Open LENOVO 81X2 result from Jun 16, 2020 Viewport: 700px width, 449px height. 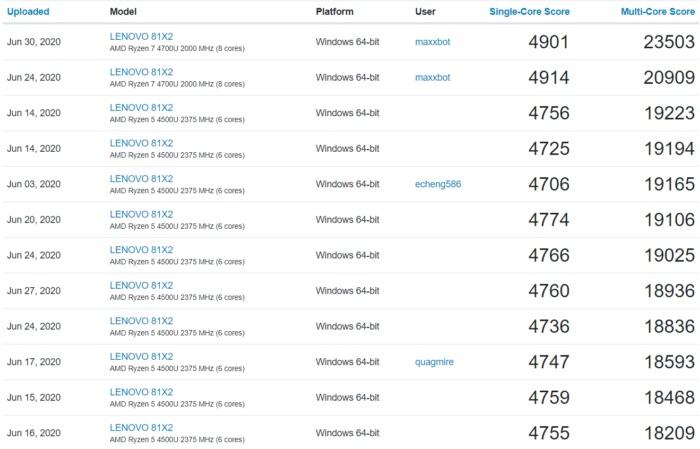coord(141,428)
